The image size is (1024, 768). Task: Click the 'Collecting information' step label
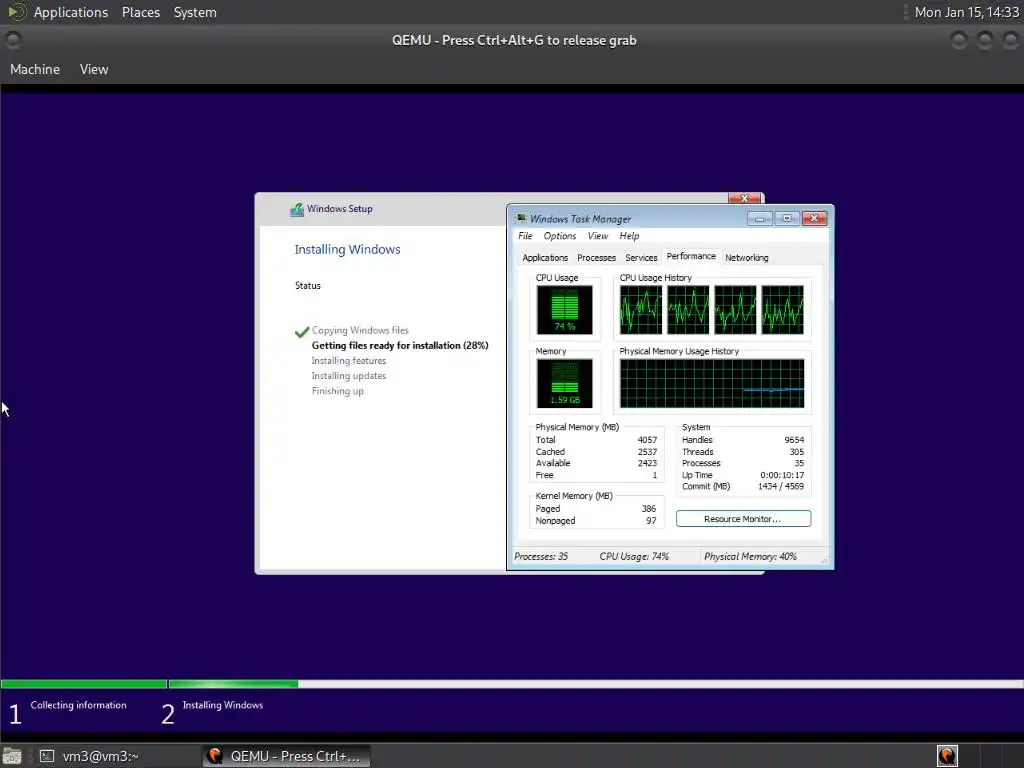pyautogui.click(x=78, y=705)
